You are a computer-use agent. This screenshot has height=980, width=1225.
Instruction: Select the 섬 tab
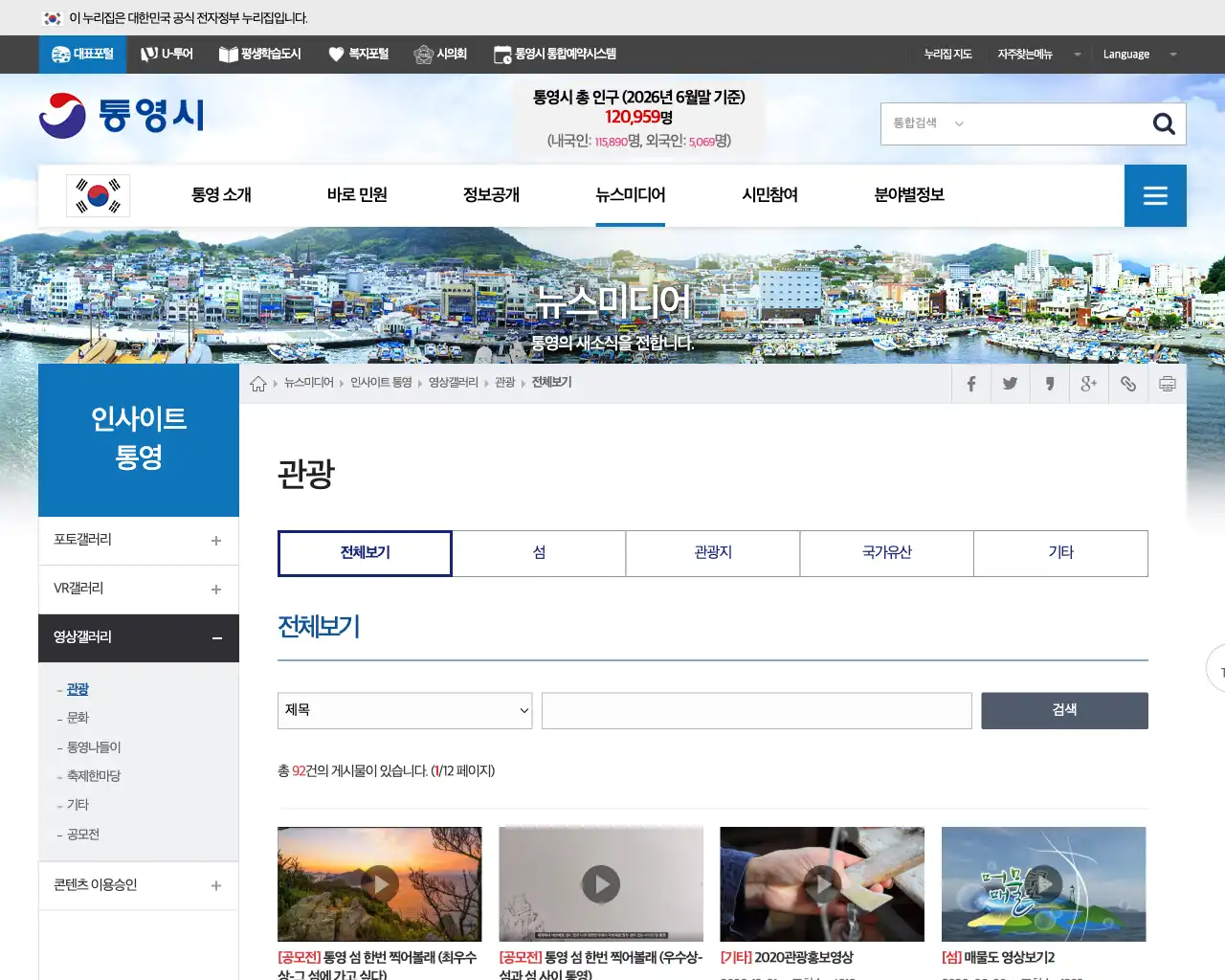tap(539, 553)
